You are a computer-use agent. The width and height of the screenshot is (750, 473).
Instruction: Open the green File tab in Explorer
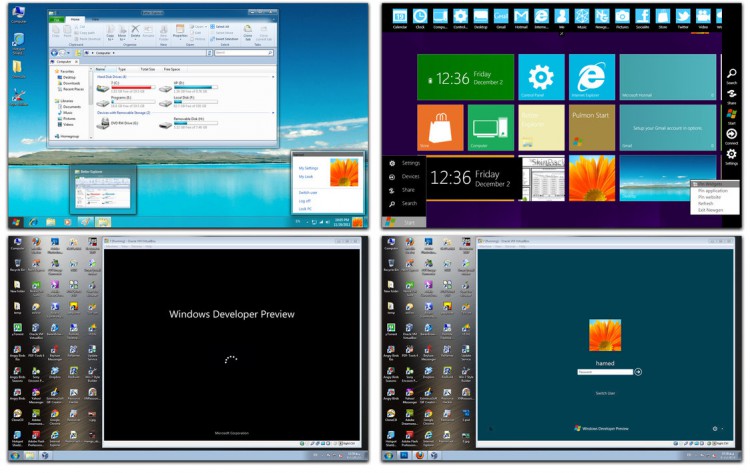(57, 20)
